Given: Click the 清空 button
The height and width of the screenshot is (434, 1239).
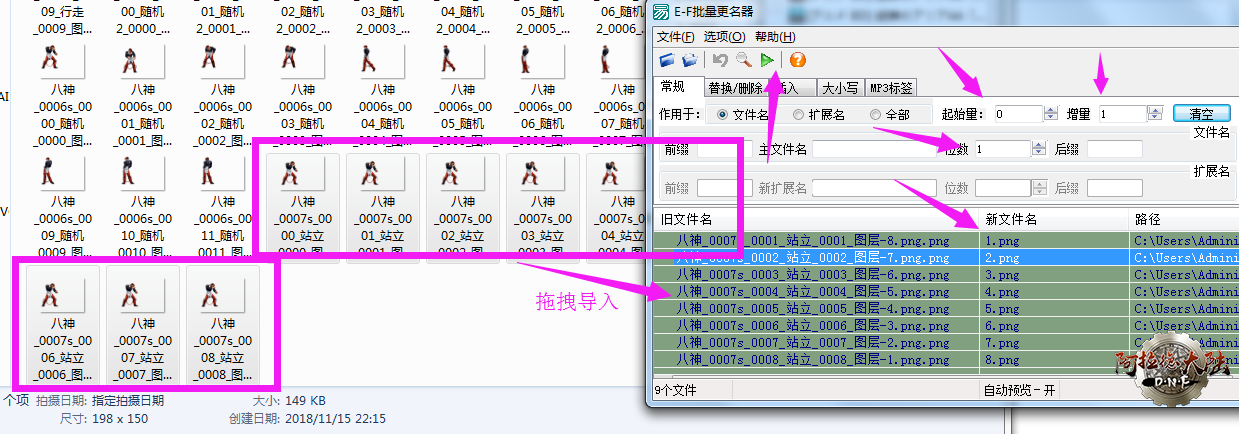Looking at the screenshot, I should (1201, 114).
